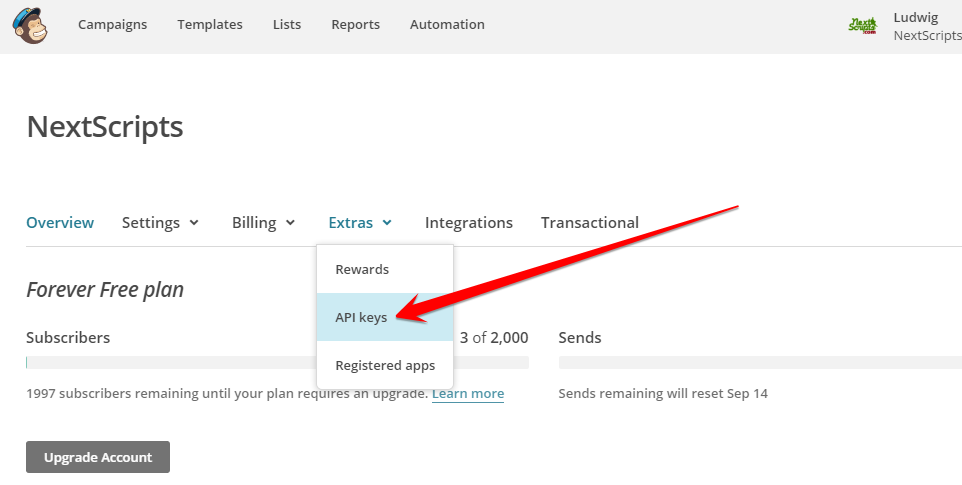The height and width of the screenshot is (485, 962).
Task: Go to Templates in top navigation
Action: coord(210,25)
